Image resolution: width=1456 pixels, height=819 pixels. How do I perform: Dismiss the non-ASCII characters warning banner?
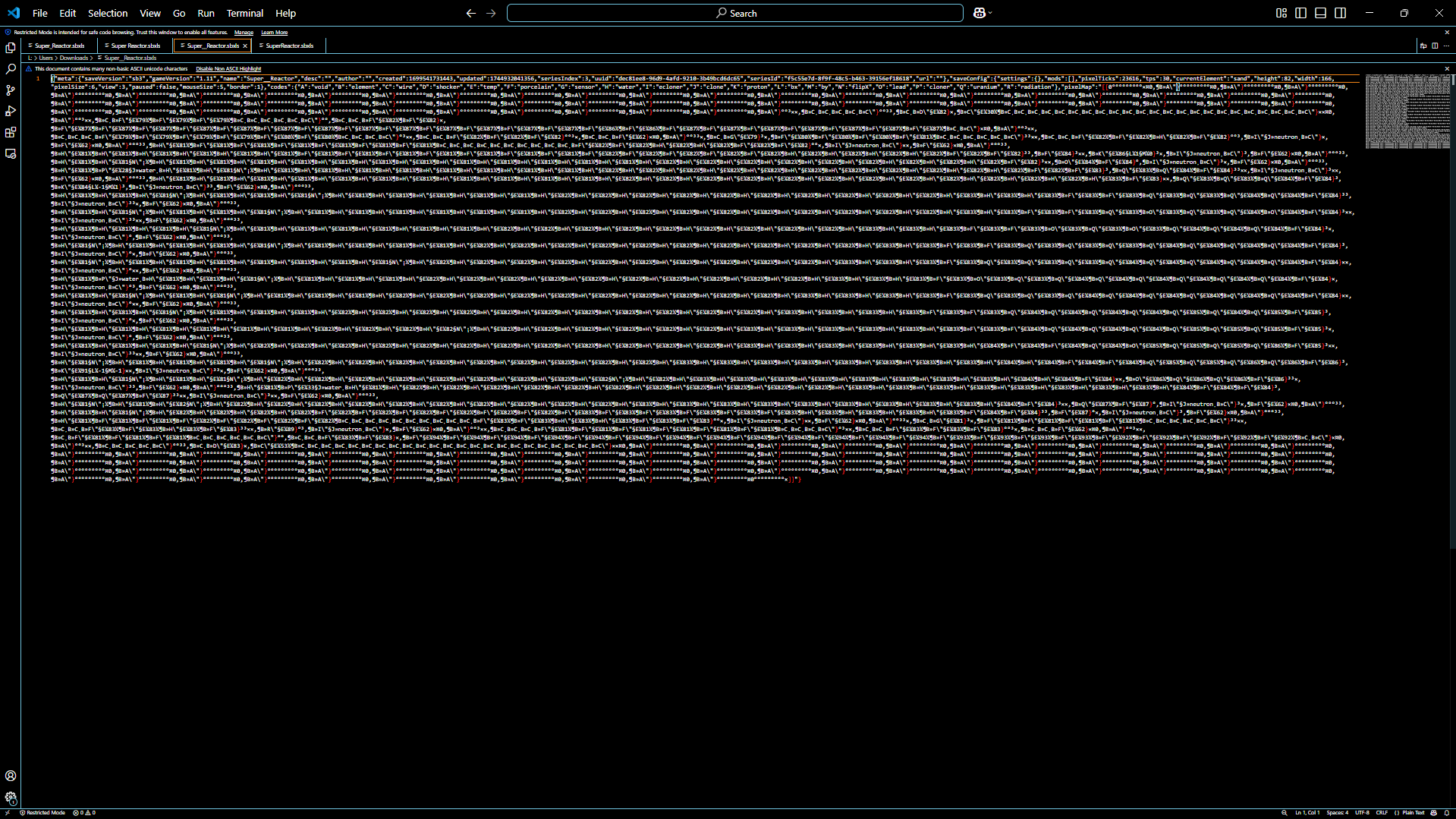coord(1447,69)
